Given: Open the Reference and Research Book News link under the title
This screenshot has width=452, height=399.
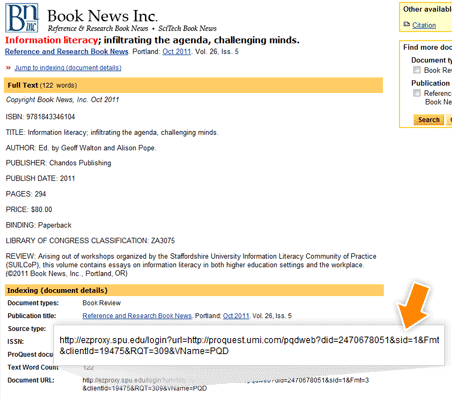Looking at the screenshot, I should click(66, 52).
